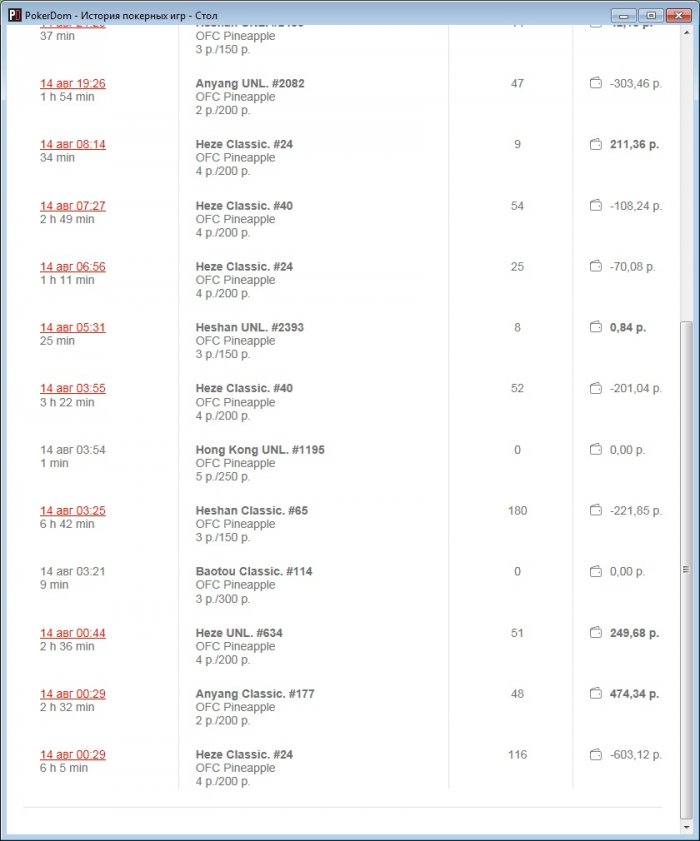Click the wallet icon next to -303,46 p.
The height and width of the screenshot is (841, 700).
(x=596, y=83)
